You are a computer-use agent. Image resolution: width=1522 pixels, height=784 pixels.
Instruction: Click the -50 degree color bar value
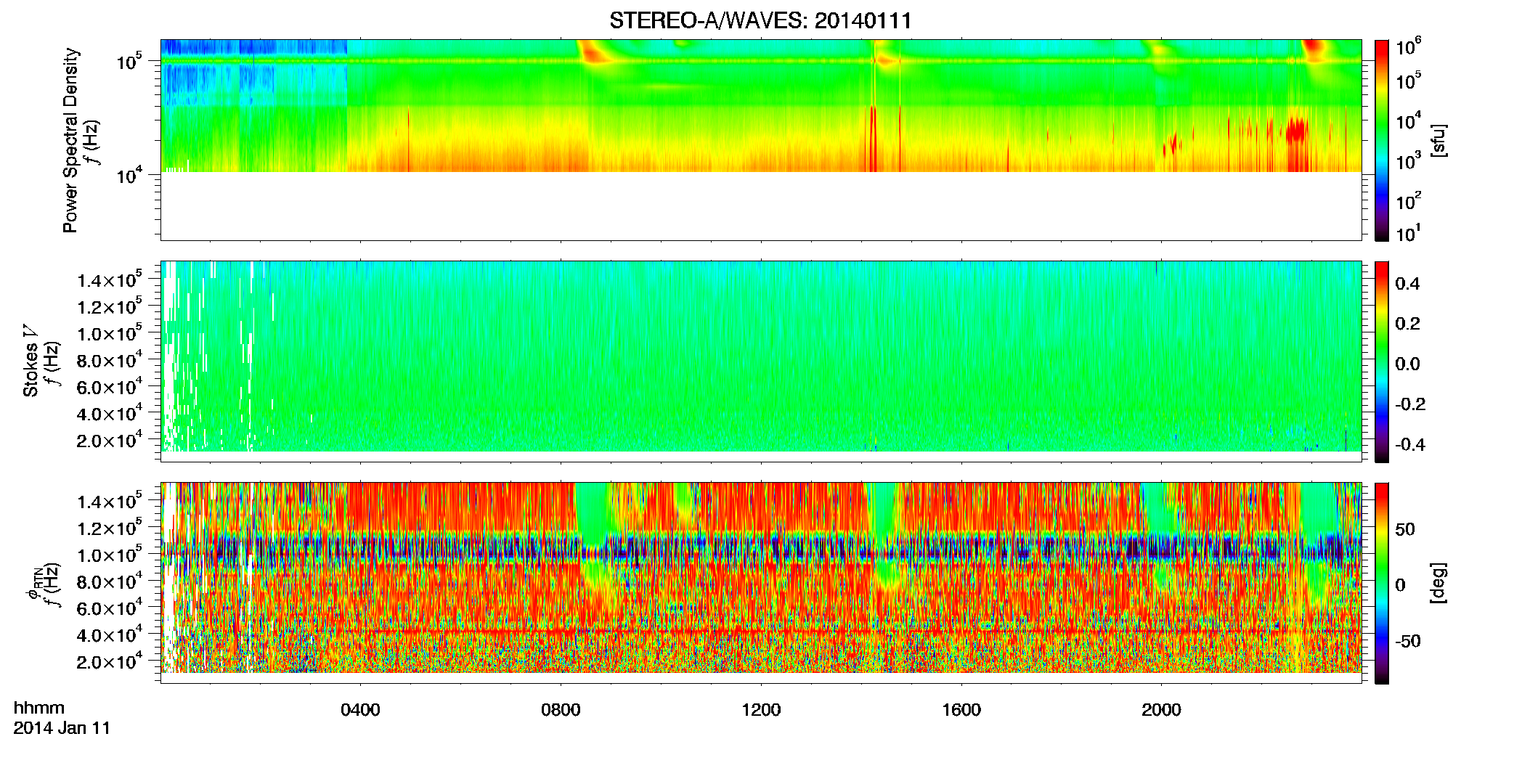1408,641
